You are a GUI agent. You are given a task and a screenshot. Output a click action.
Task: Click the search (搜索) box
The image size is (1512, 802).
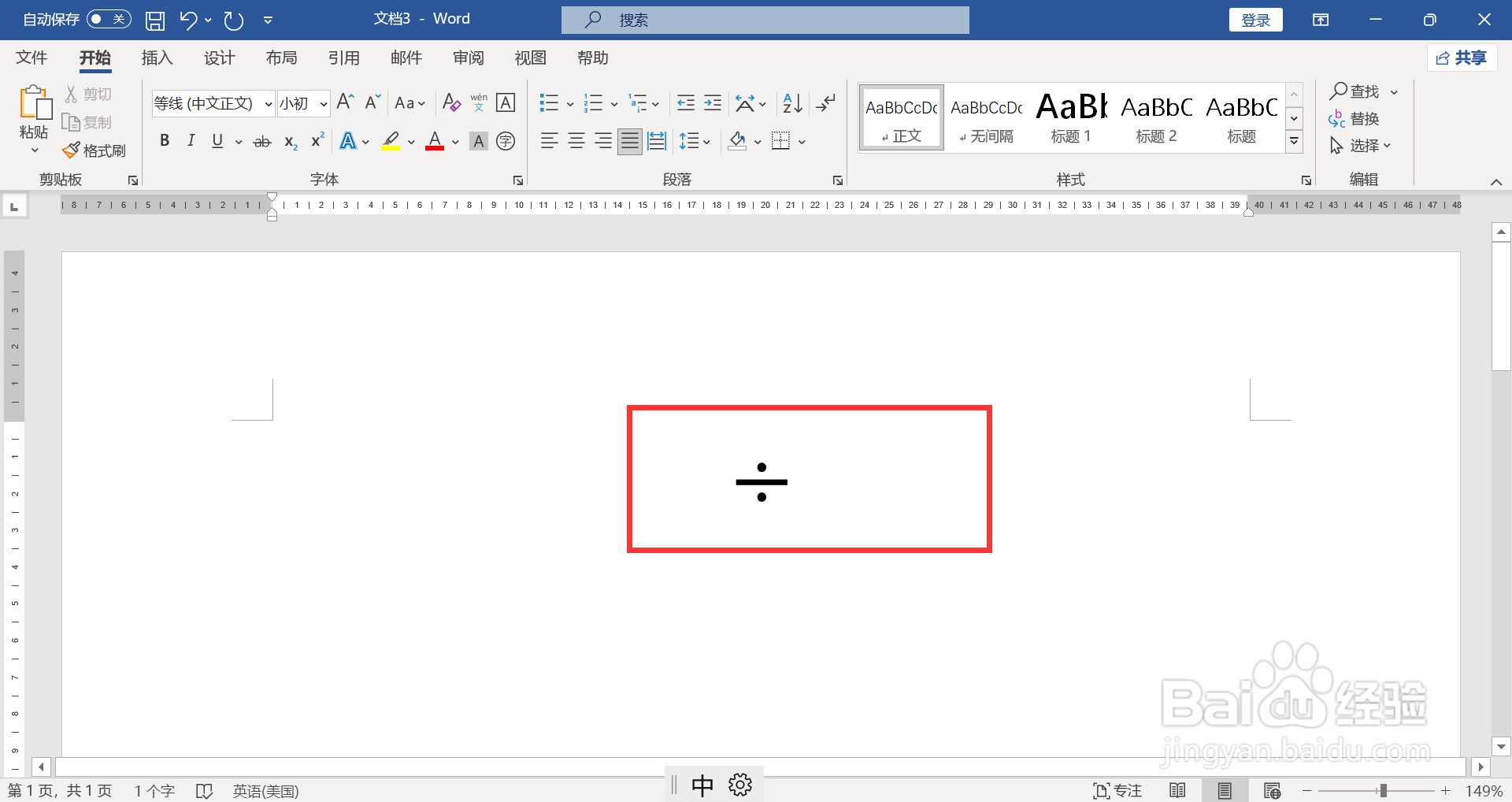[765, 20]
